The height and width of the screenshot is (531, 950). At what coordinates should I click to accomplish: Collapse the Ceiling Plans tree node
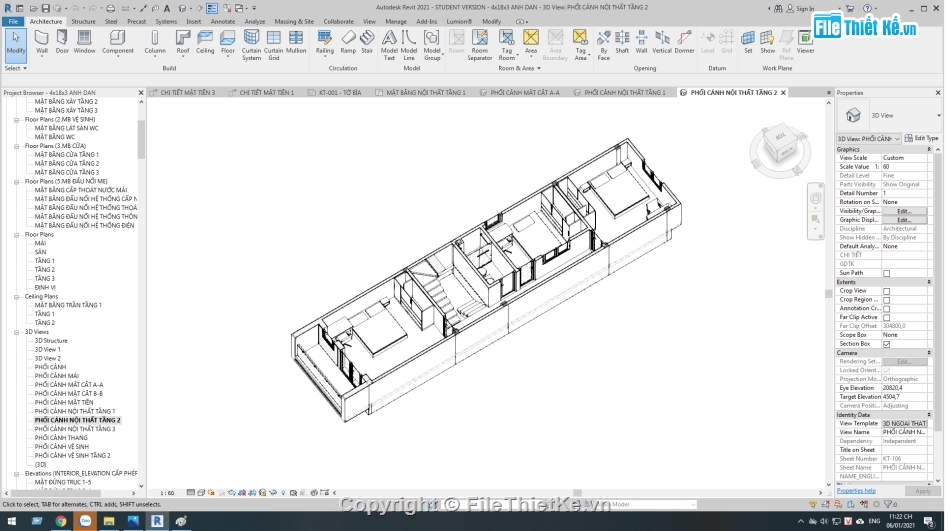click(16, 296)
